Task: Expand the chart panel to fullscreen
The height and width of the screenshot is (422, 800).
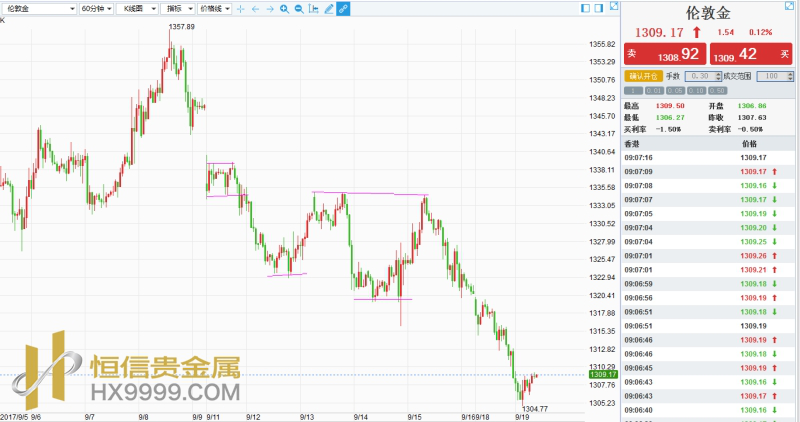Action: 614,6
